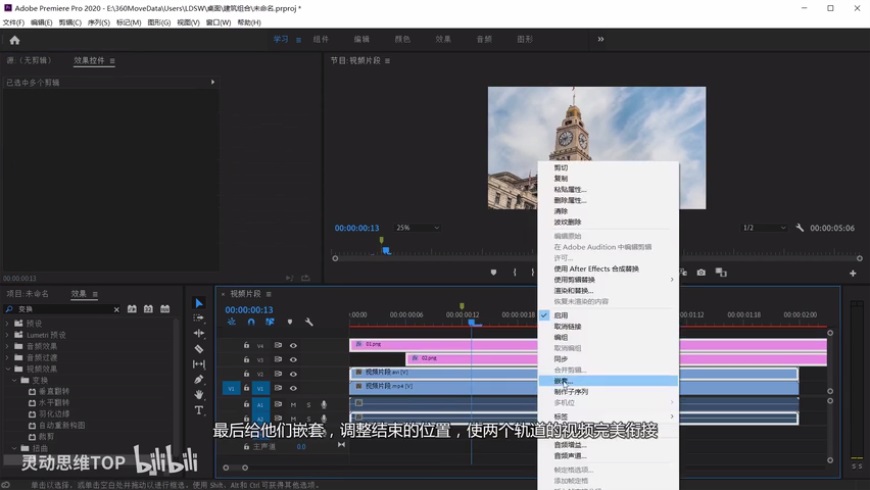Select the Pen tool
This screenshot has height=490, width=870.
pos(199,380)
